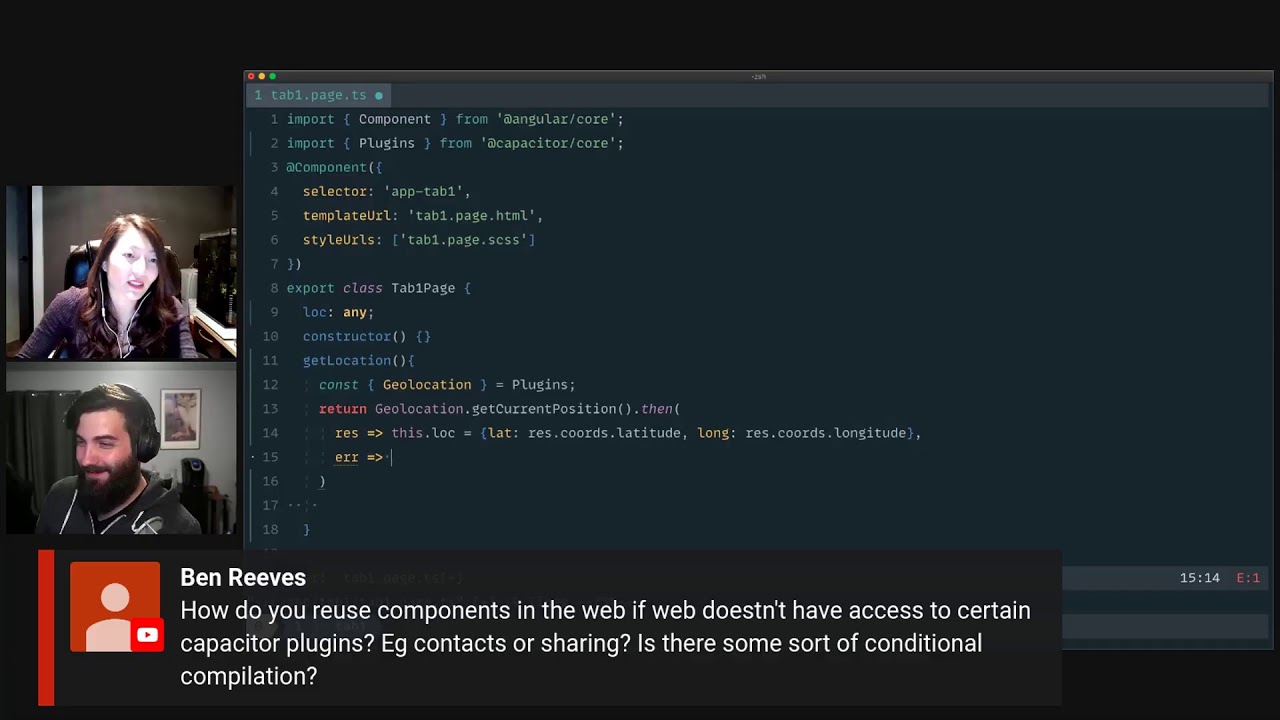1280x720 pixels.
Task: Click the E:1 error count indicator
Action: [1248, 578]
